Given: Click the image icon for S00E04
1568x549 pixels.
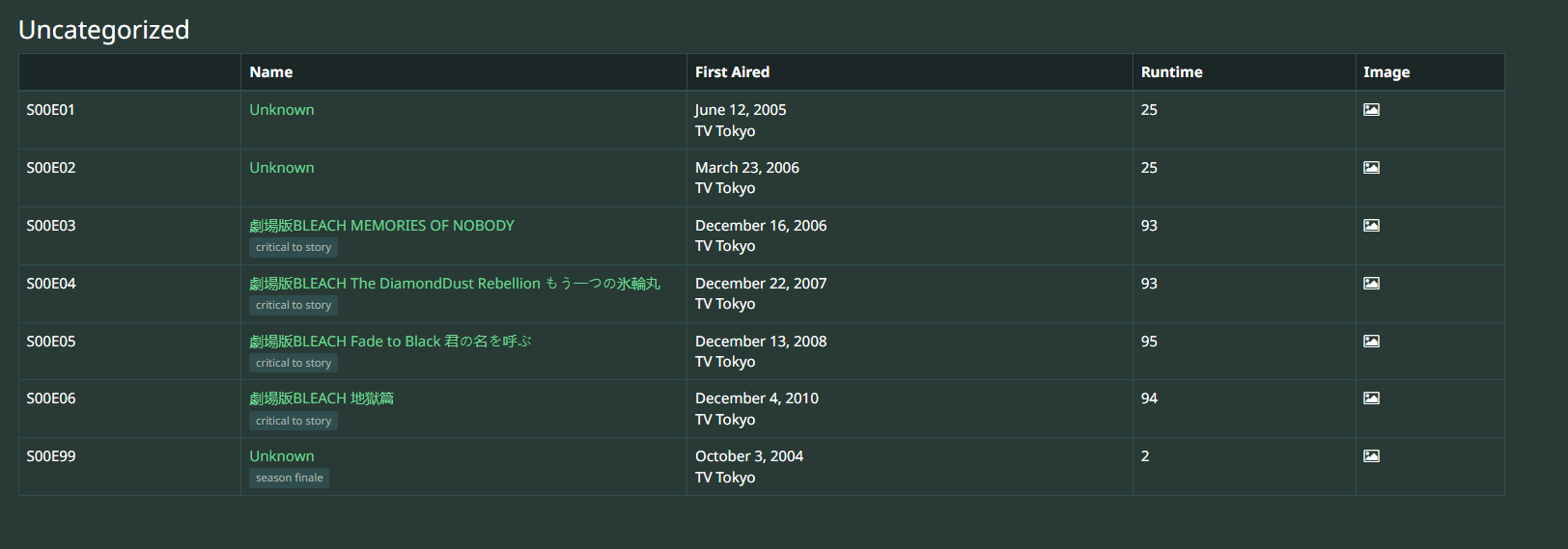Looking at the screenshot, I should (x=1371, y=284).
